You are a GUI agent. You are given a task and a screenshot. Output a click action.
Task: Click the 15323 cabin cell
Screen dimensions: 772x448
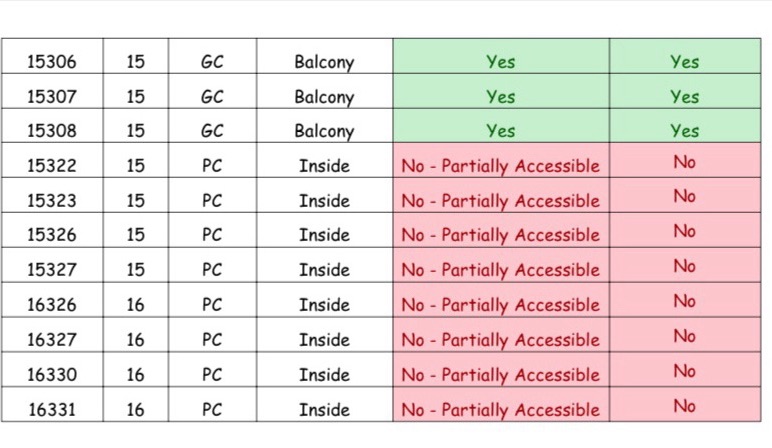click(51, 201)
